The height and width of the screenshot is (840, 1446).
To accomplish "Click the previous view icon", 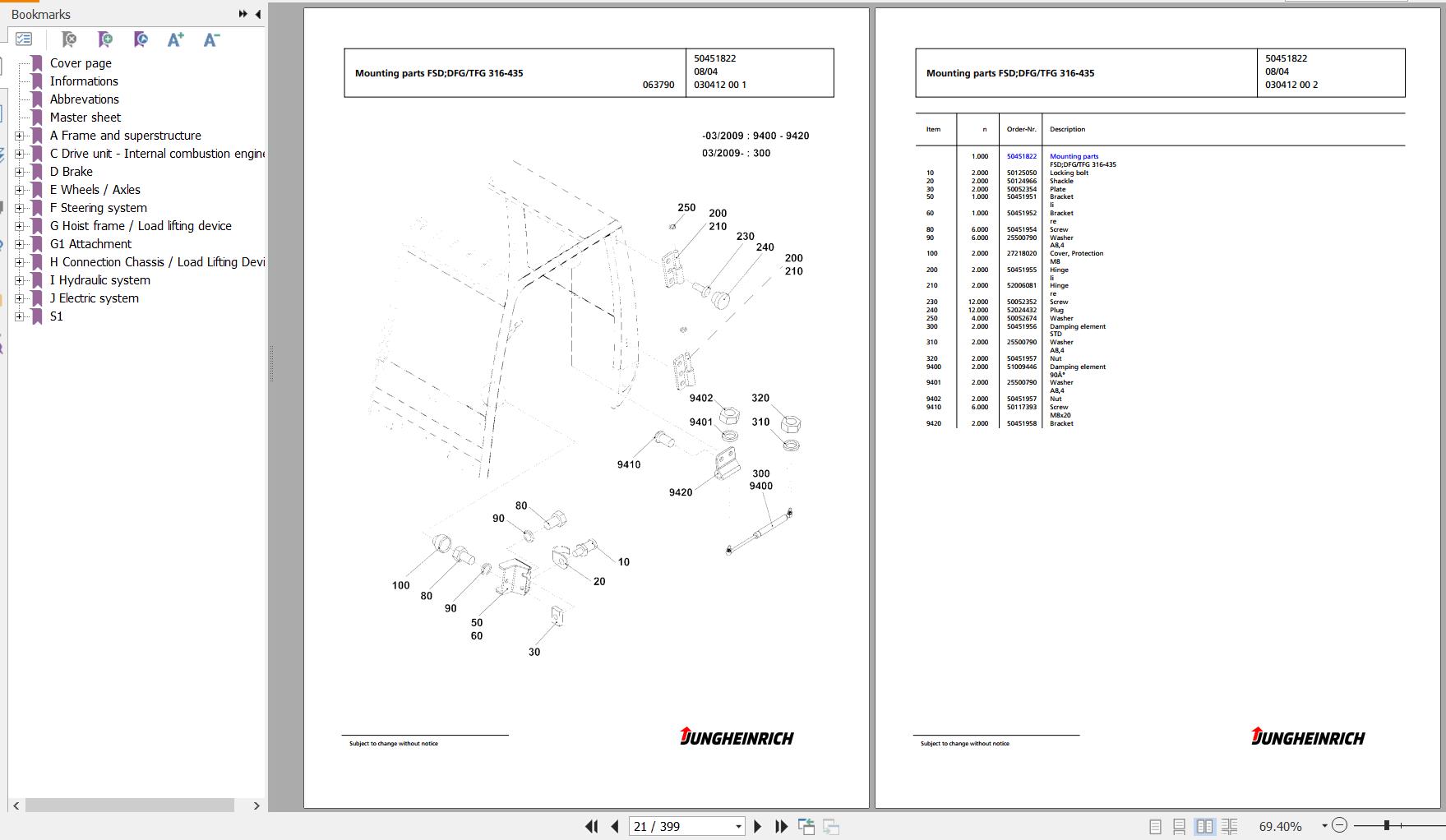I will click(x=806, y=826).
